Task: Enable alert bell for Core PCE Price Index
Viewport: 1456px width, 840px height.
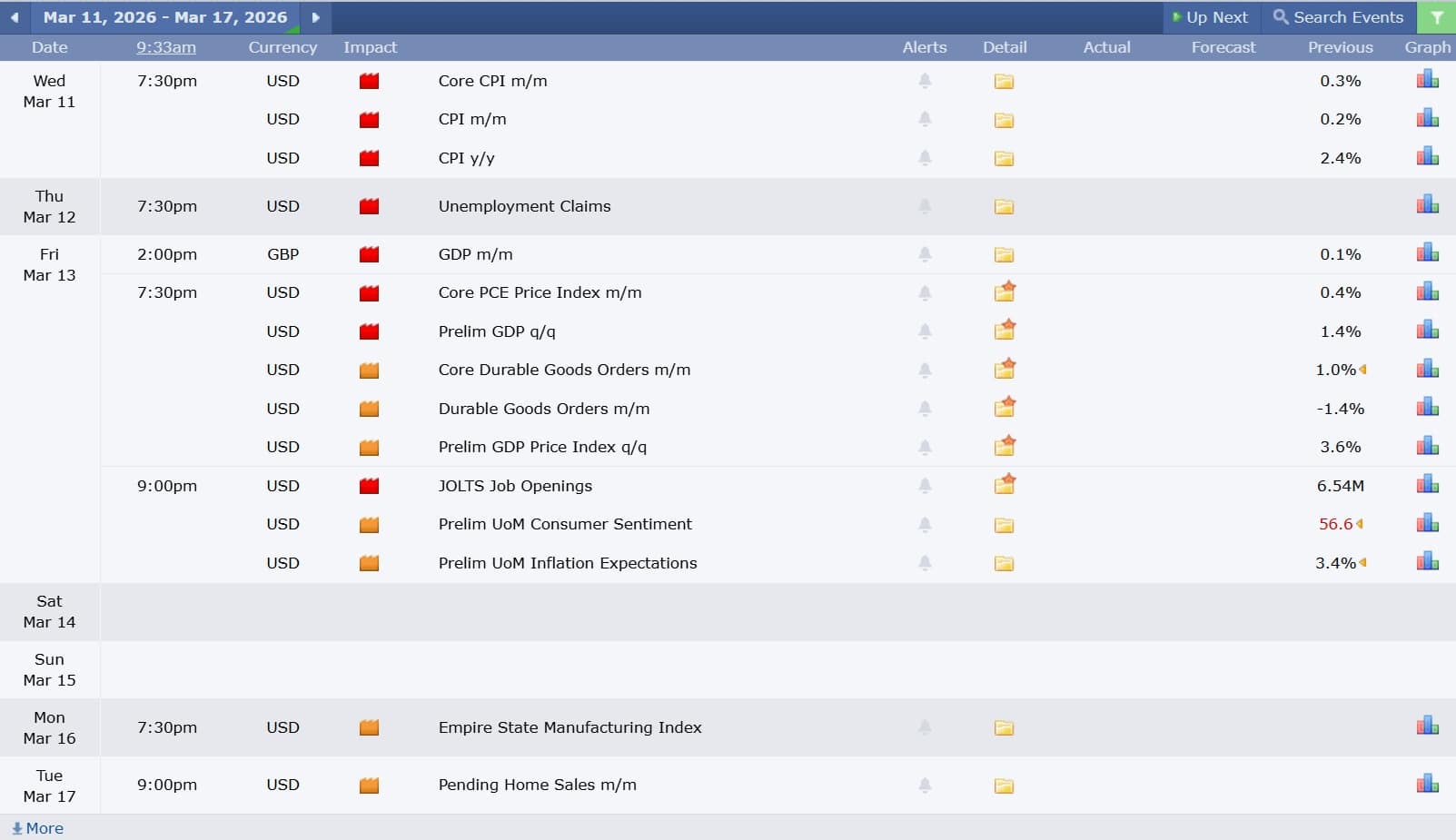Action: click(x=925, y=293)
